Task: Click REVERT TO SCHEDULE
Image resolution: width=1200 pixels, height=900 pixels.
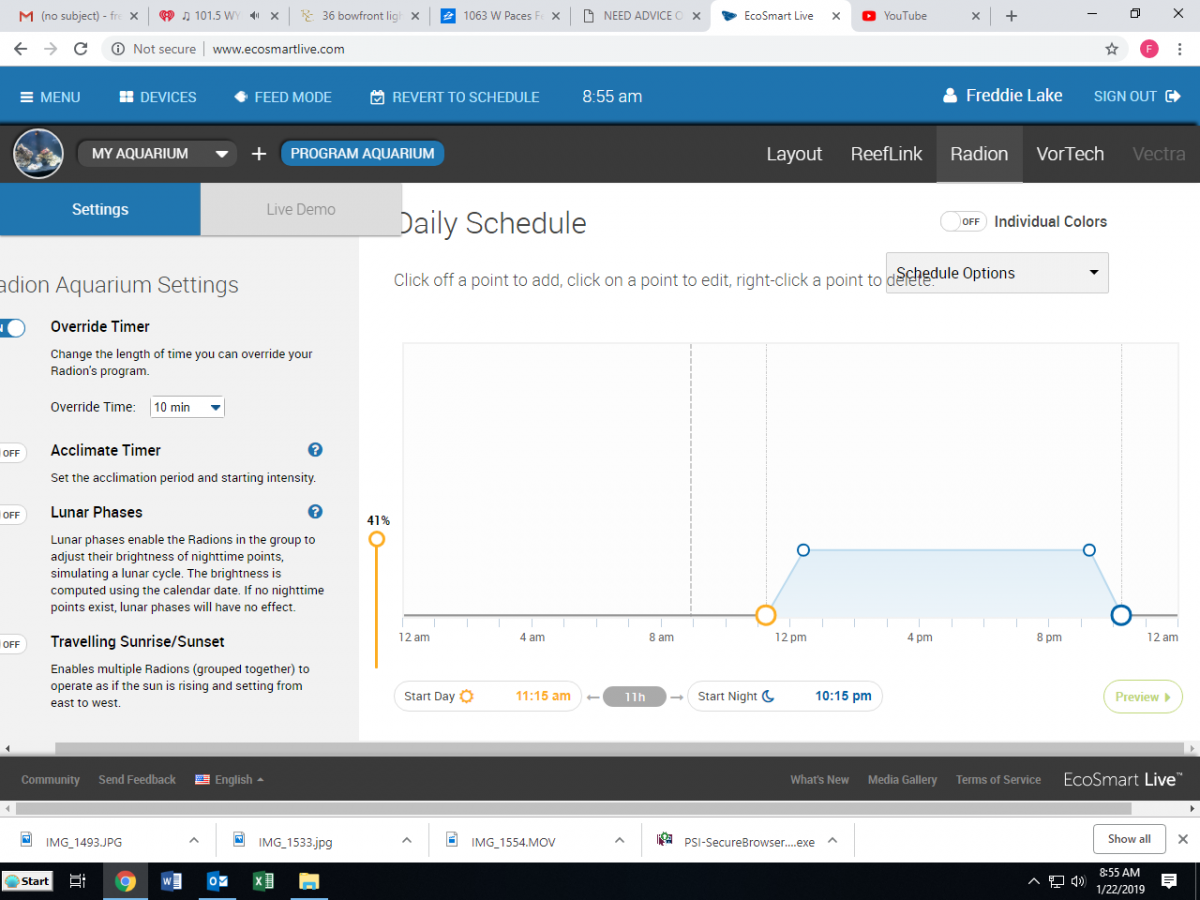Action: [x=455, y=97]
